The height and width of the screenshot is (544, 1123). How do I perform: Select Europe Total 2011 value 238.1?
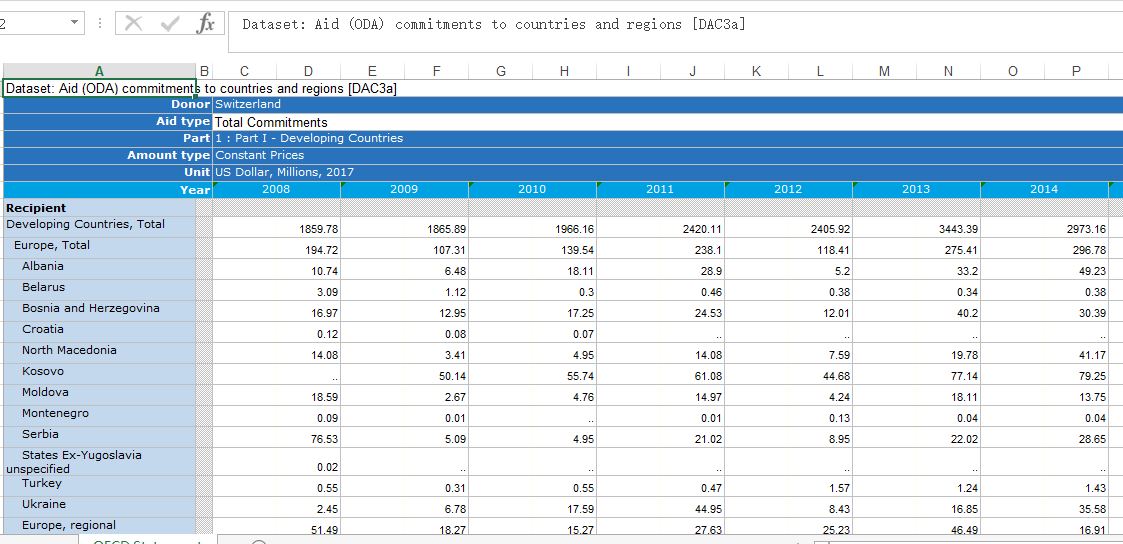(660, 250)
